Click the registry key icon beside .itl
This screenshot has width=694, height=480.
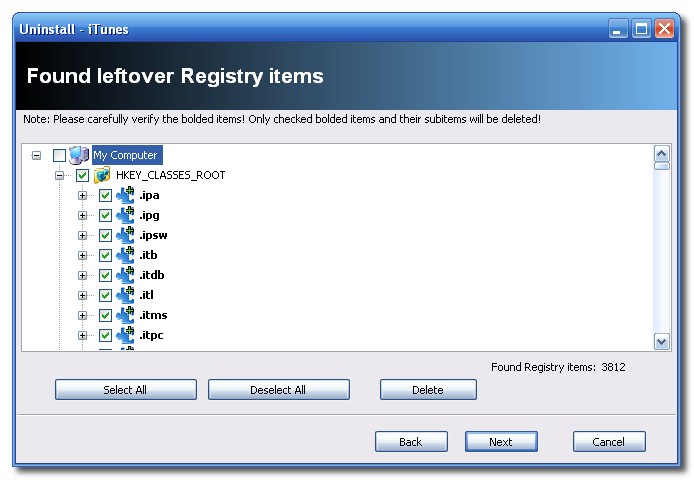[125, 295]
